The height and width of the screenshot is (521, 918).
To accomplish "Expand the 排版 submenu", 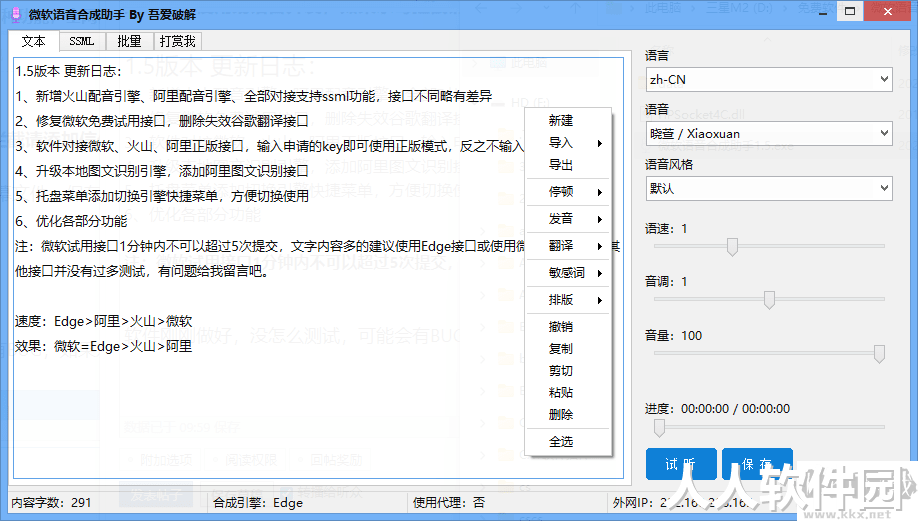I will click(x=568, y=300).
